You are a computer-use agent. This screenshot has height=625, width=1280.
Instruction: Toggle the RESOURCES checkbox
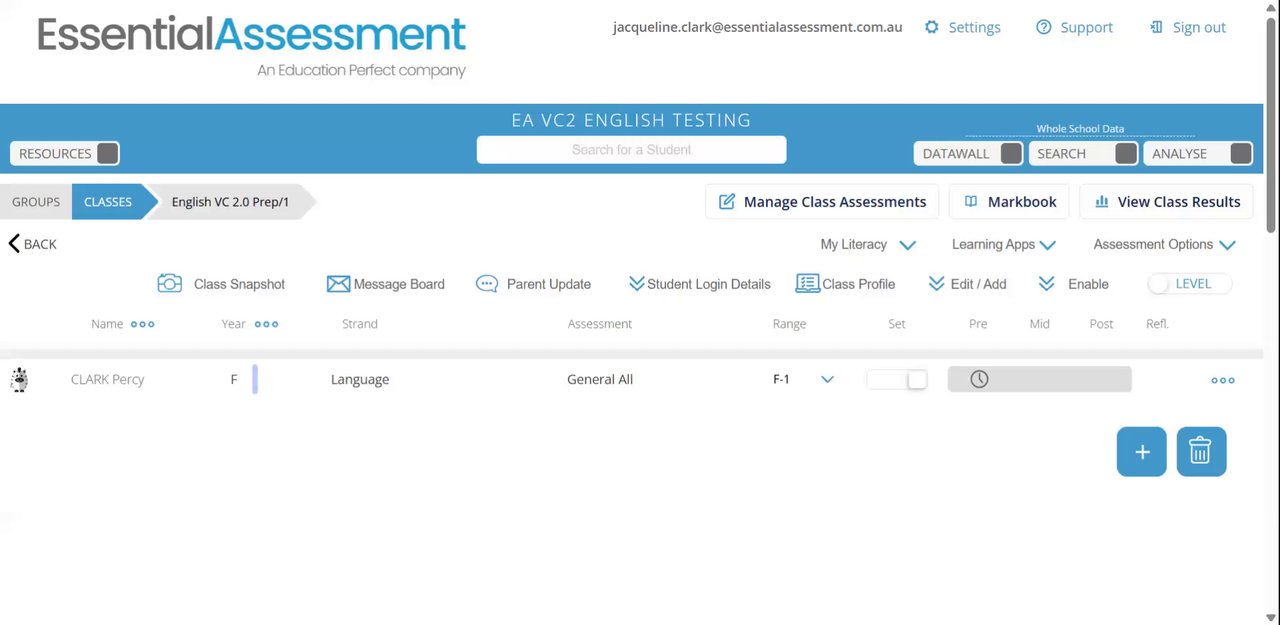(108, 153)
